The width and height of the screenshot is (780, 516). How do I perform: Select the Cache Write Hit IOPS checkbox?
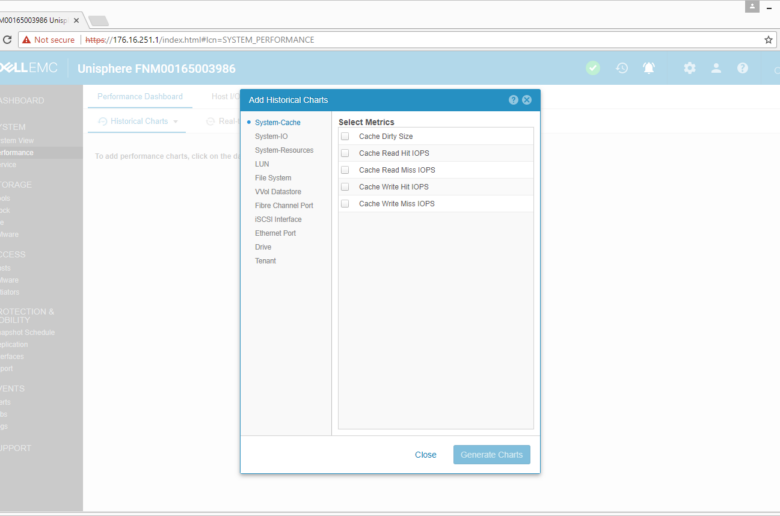(x=345, y=187)
